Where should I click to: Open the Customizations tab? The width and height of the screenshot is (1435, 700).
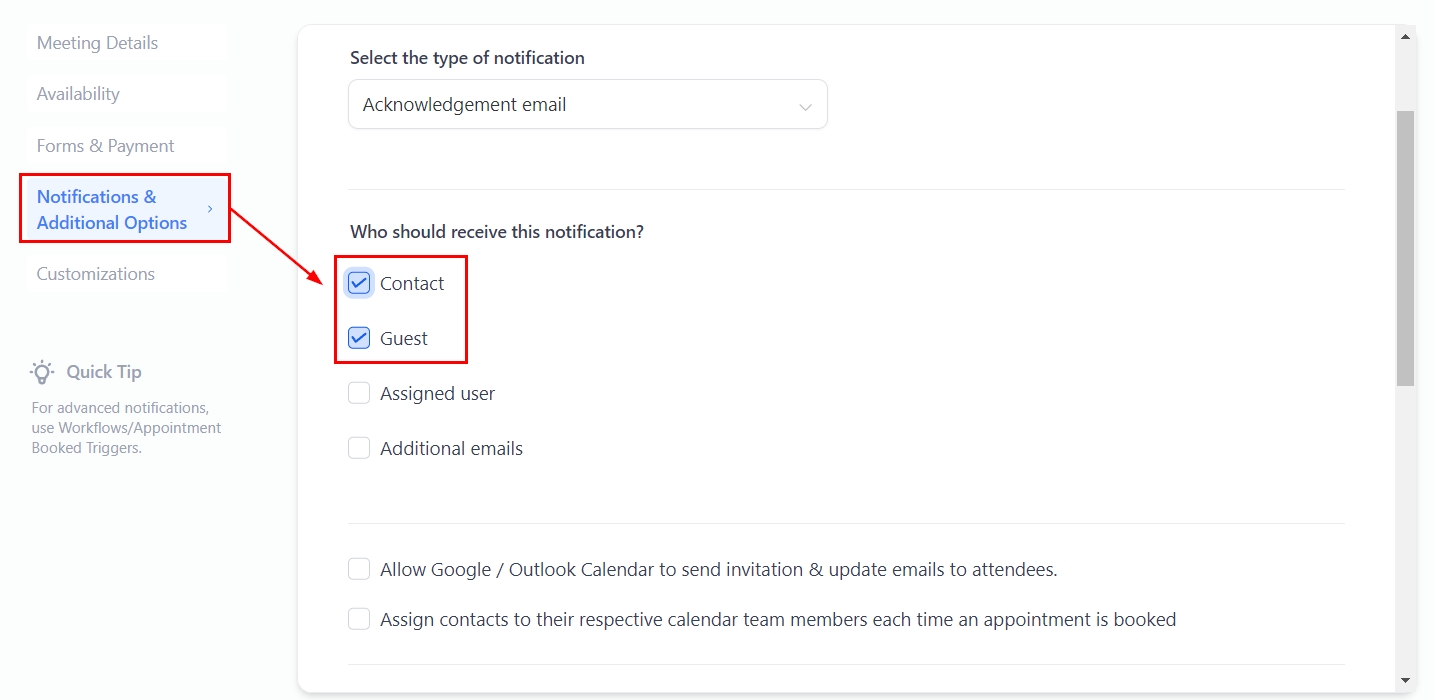[95, 274]
